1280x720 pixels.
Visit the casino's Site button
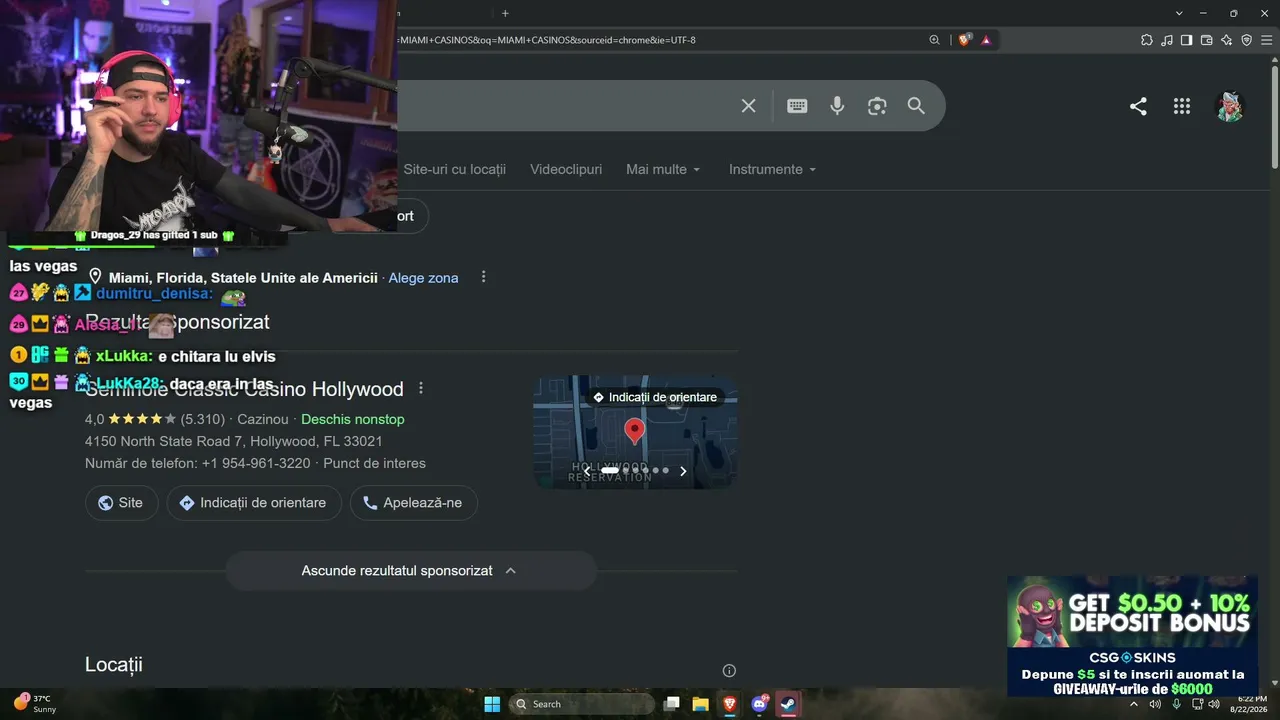tap(121, 503)
